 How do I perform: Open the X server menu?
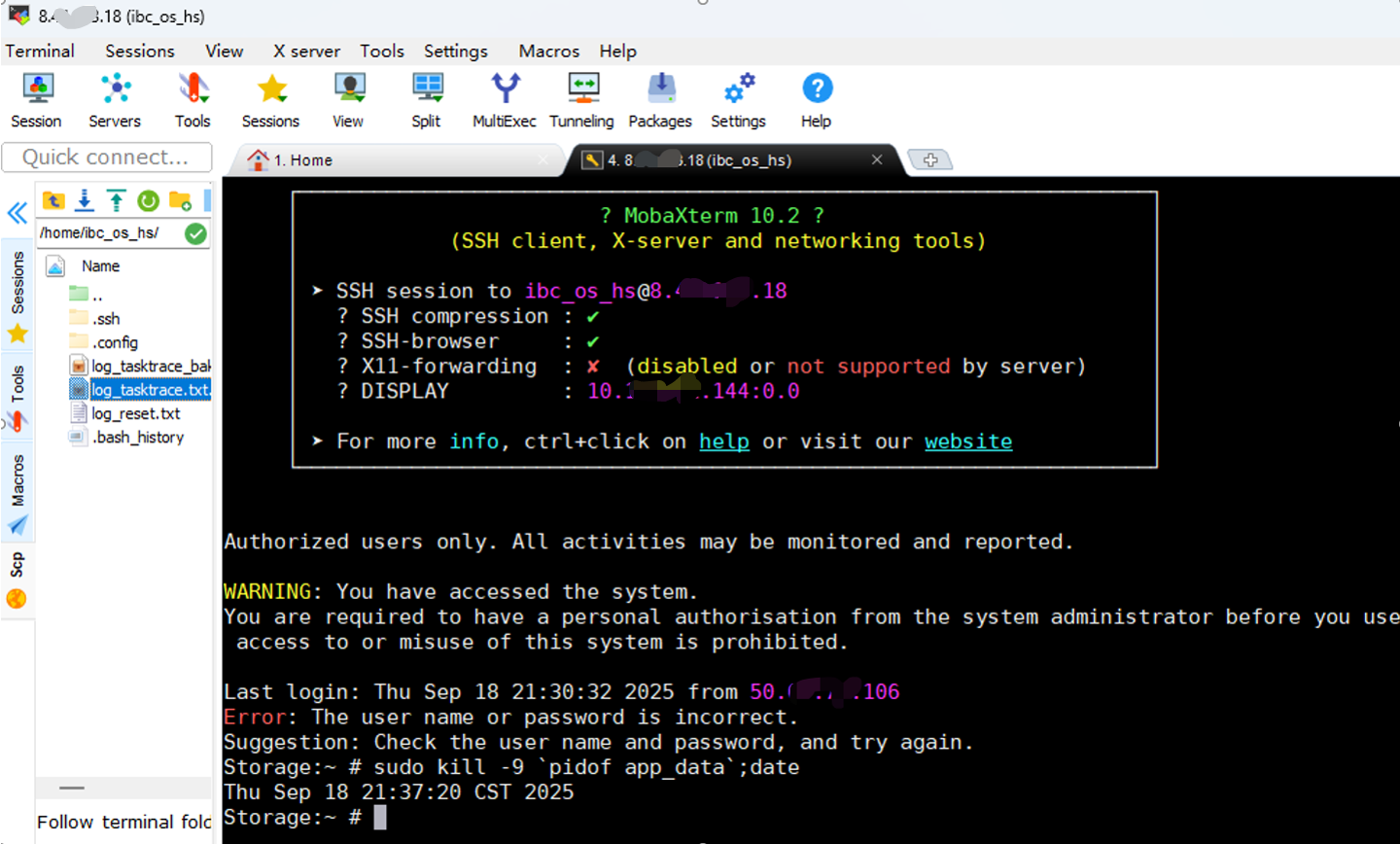(x=306, y=52)
